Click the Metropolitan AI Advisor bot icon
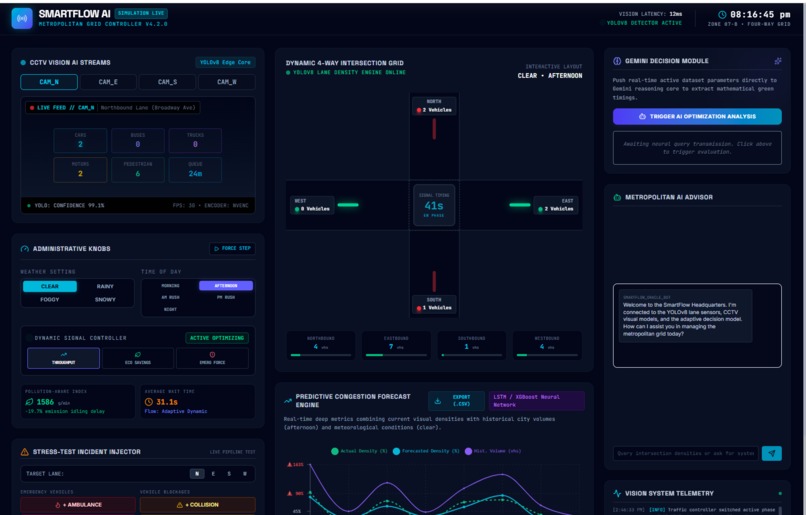The image size is (806, 515). click(617, 197)
